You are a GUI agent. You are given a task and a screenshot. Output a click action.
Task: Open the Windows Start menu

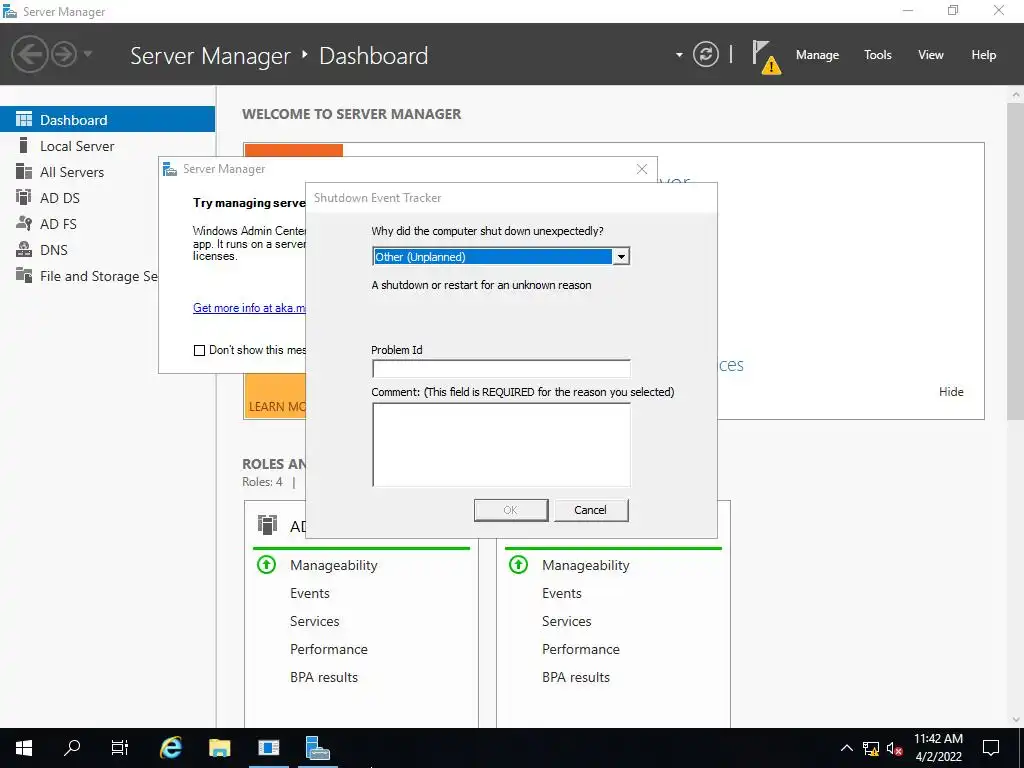click(24, 748)
